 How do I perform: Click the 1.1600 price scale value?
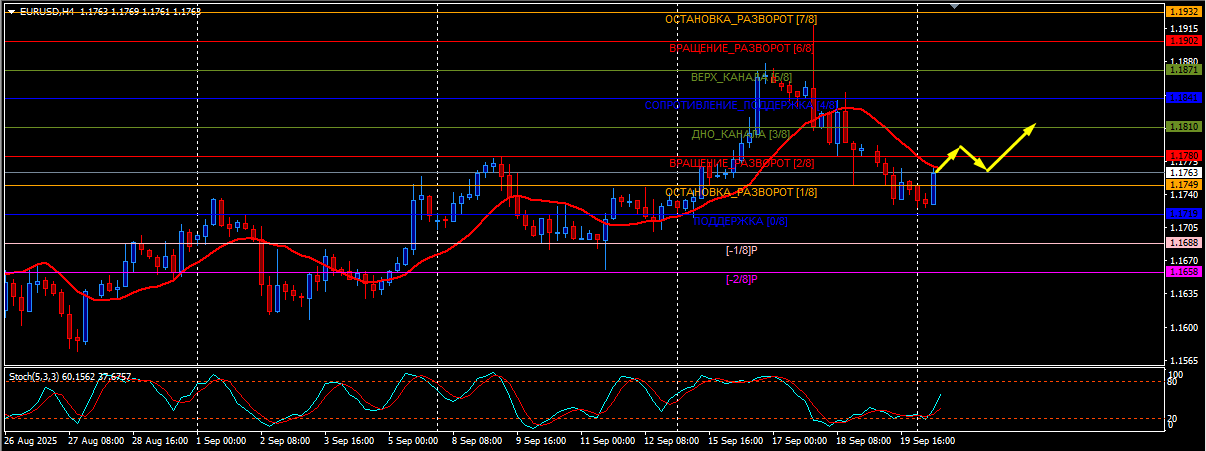[1184, 328]
